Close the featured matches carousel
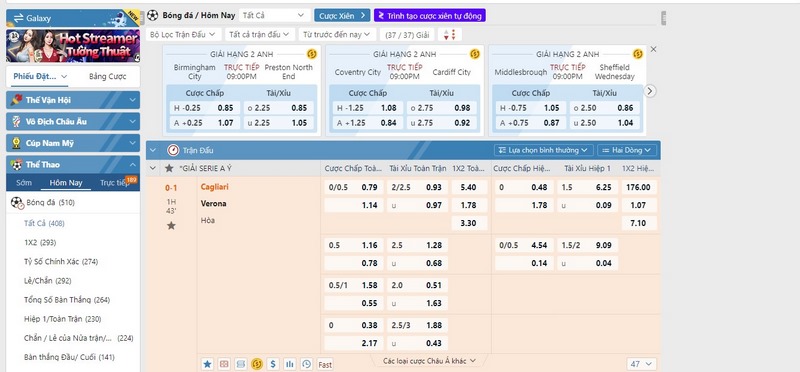The height and width of the screenshot is (372, 800). click(654, 49)
